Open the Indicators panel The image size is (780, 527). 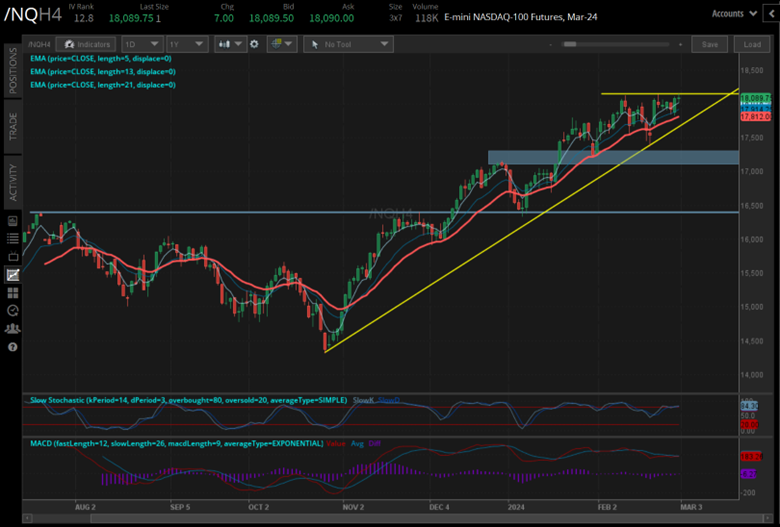coord(85,45)
